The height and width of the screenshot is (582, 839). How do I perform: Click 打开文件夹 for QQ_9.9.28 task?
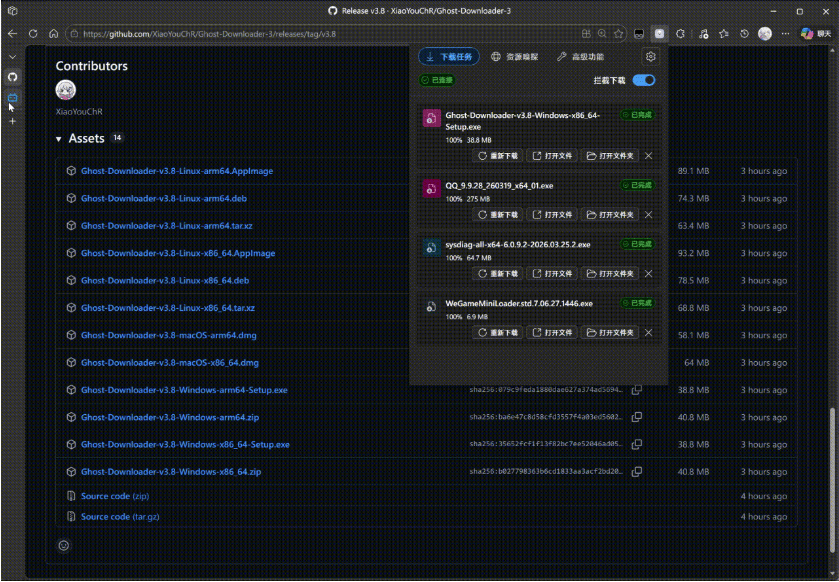coord(610,215)
